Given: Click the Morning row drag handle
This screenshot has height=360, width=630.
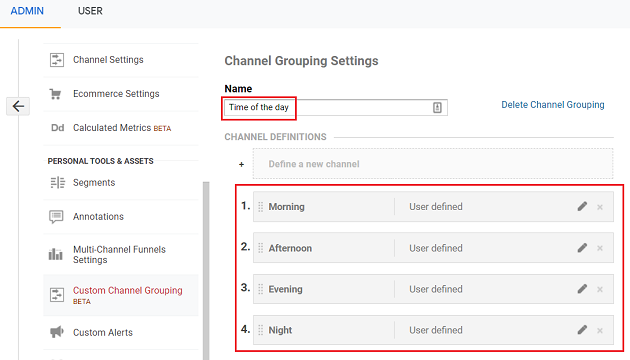Looking at the screenshot, I should point(261,207).
